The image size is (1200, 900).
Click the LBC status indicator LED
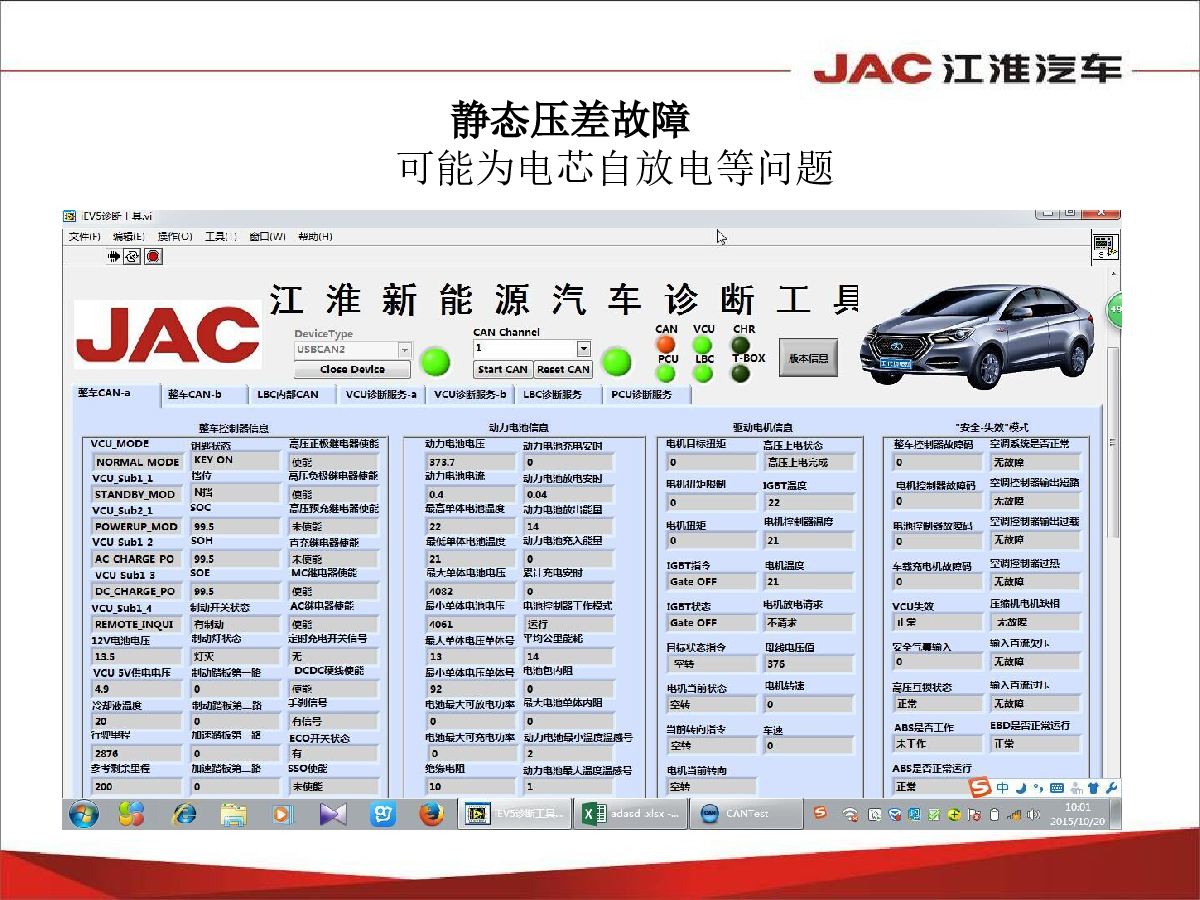pyautogui.click(x=704, y=374)
